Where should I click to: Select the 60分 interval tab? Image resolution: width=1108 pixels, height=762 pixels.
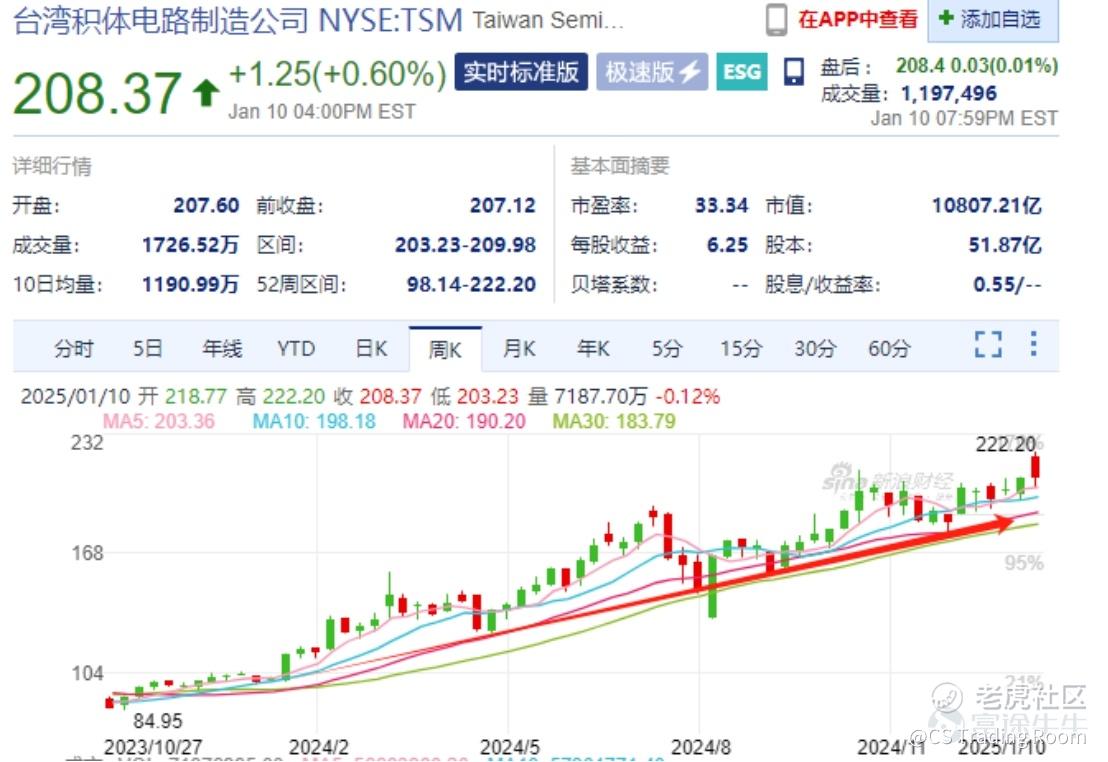pyautogui.click(x=889, y=348)
